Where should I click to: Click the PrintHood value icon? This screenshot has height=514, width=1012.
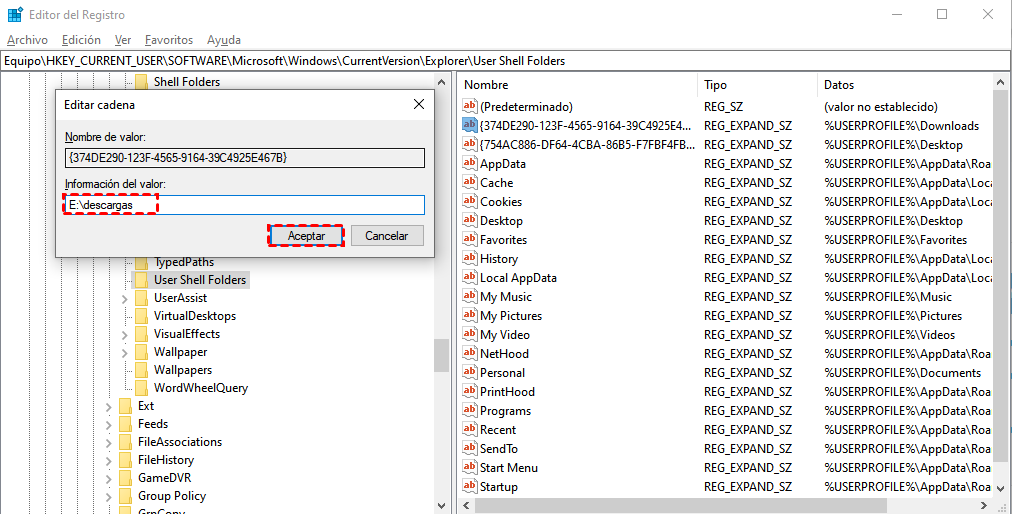click(x=470, y=391)
